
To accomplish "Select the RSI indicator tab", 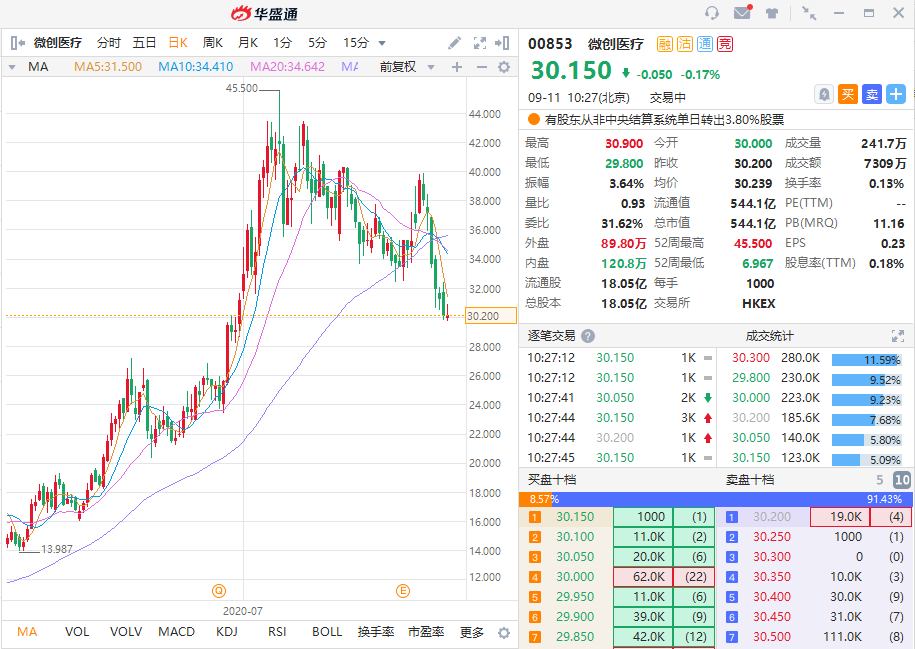I will tap(277, 632).
